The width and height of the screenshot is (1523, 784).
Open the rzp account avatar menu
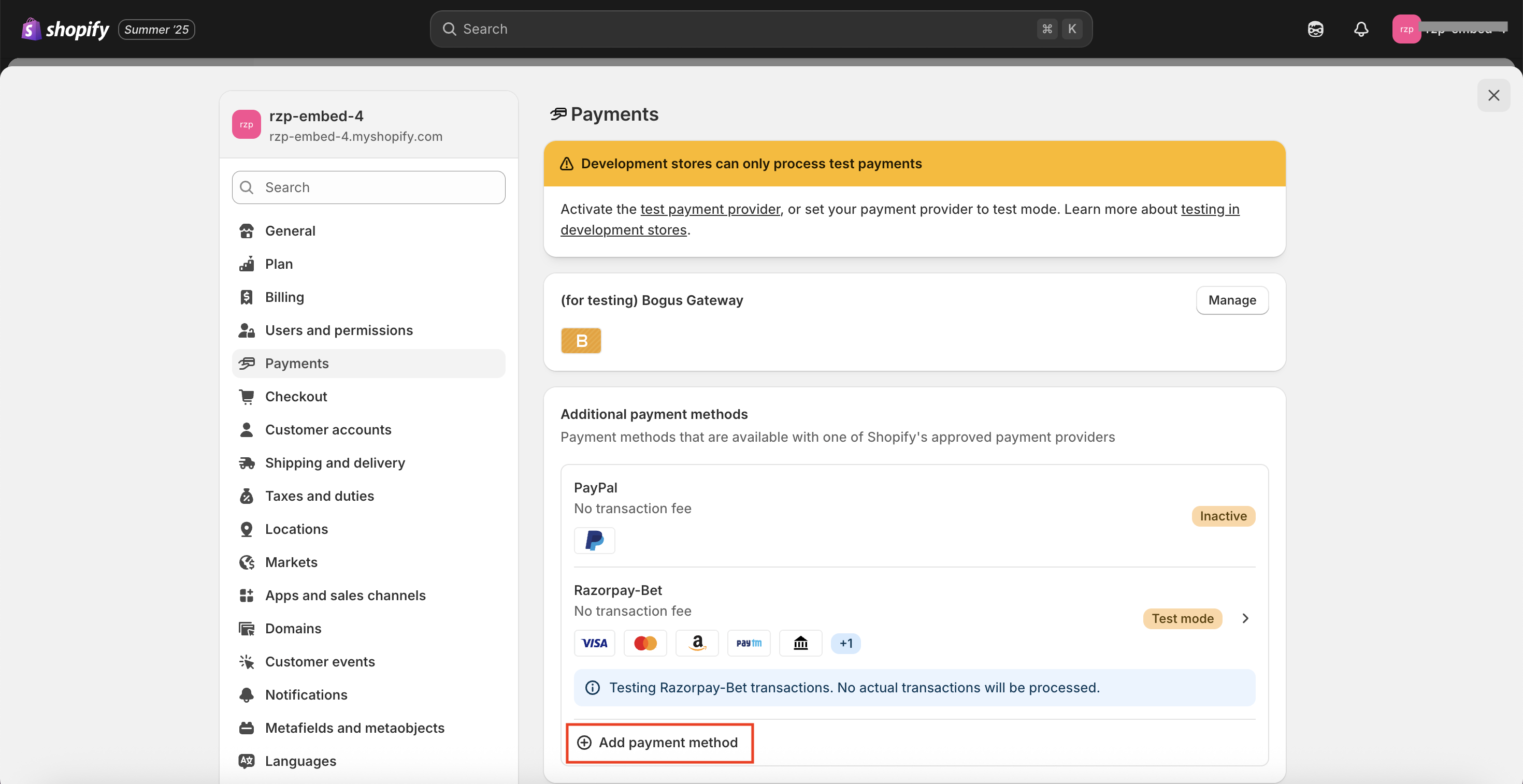click(x=1406, y=29)
